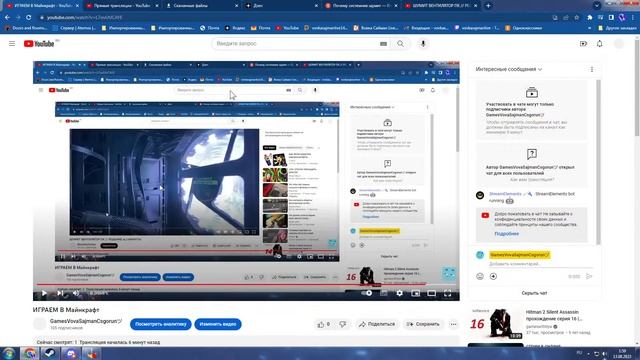
Task: Switch player to miniplayer mode
Action: click(x=416, y=293)
